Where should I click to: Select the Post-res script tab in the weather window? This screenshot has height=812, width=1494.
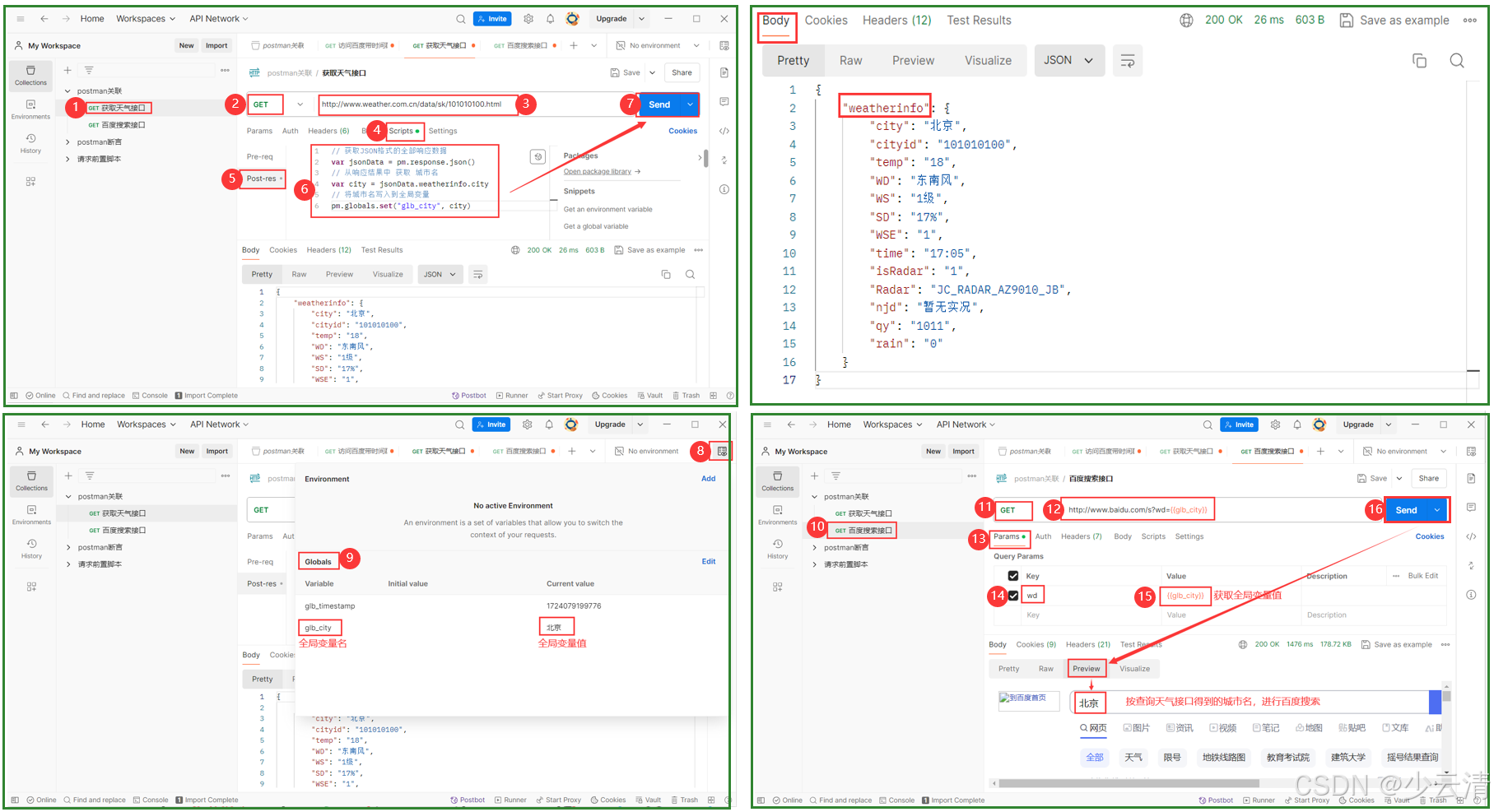tap(263, 179)
